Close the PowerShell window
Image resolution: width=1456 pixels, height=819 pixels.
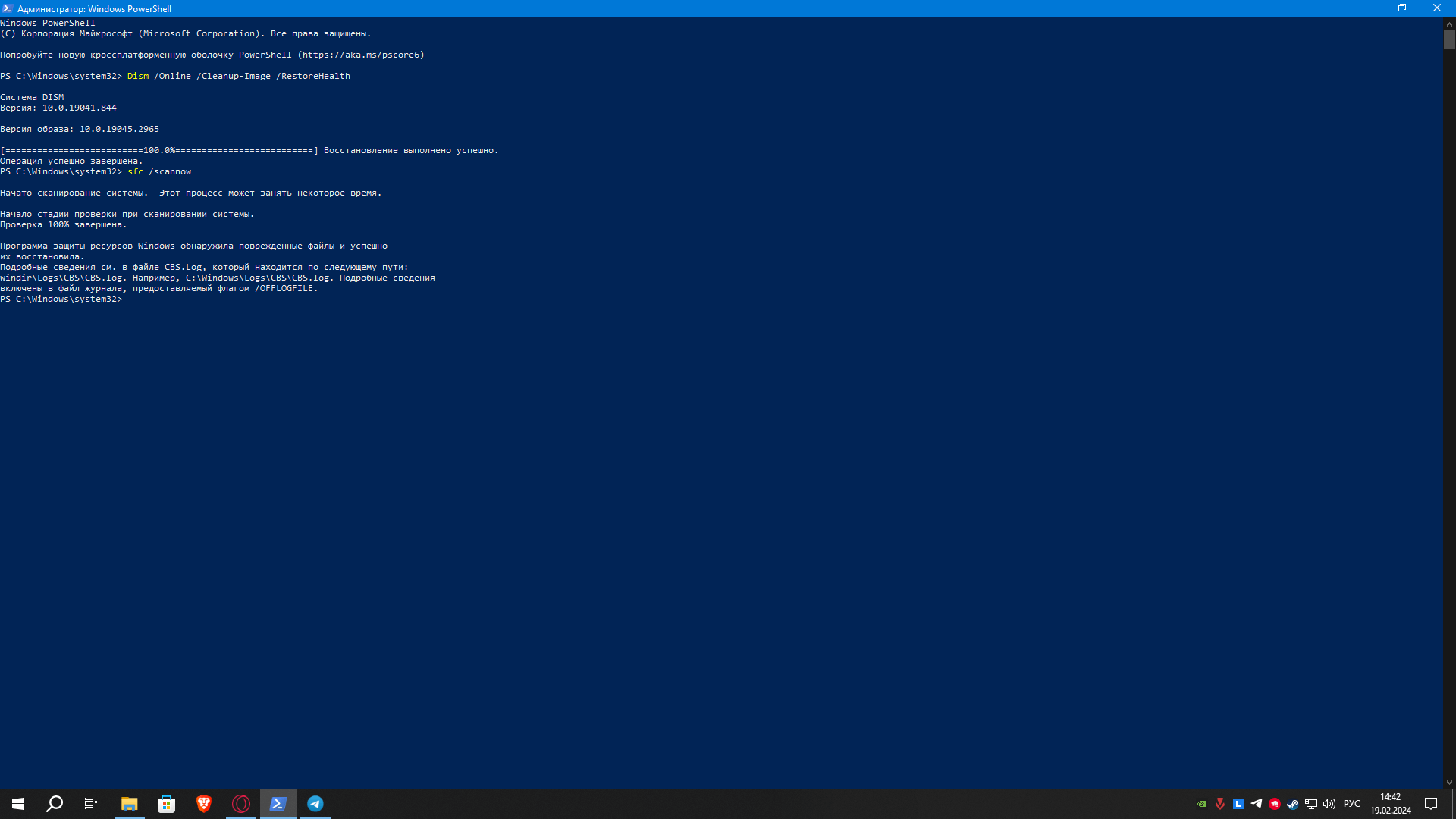coord(1437,8)
